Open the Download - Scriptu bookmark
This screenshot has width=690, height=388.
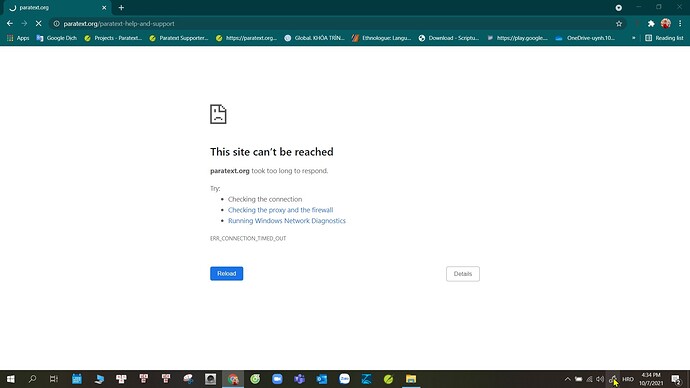pos(448,38)
